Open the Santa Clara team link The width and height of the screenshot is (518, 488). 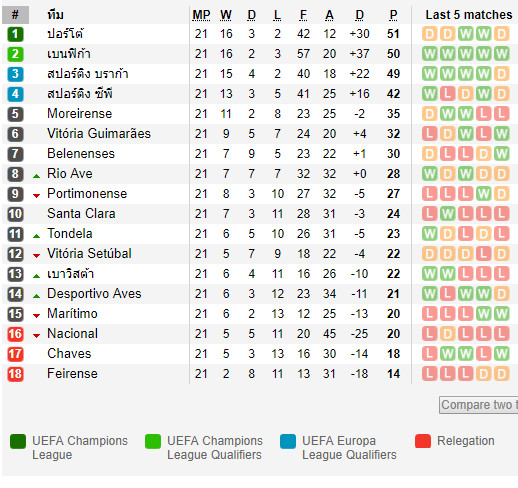coord(81,214)
